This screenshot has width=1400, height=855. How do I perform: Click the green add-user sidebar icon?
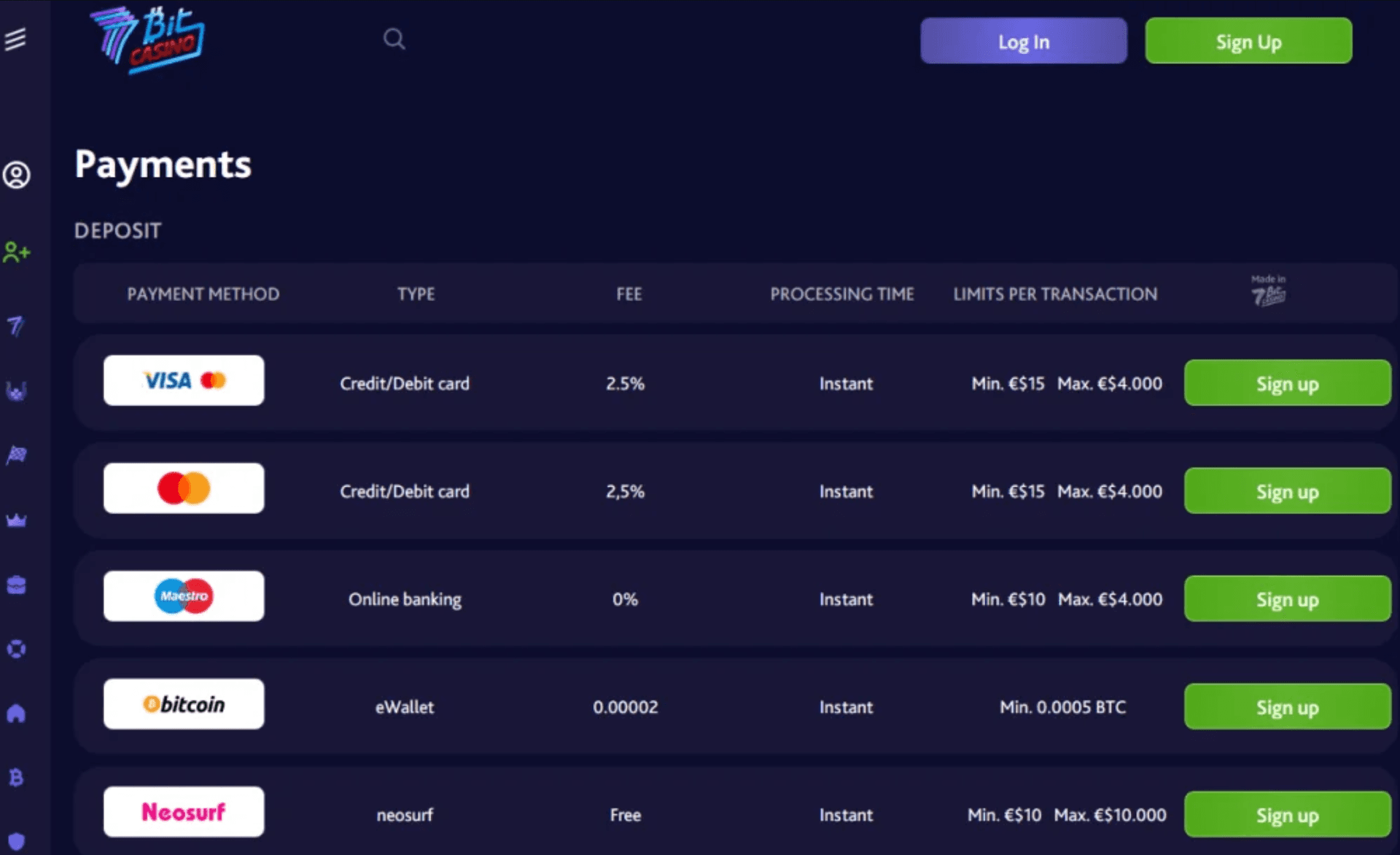[16, 252]
